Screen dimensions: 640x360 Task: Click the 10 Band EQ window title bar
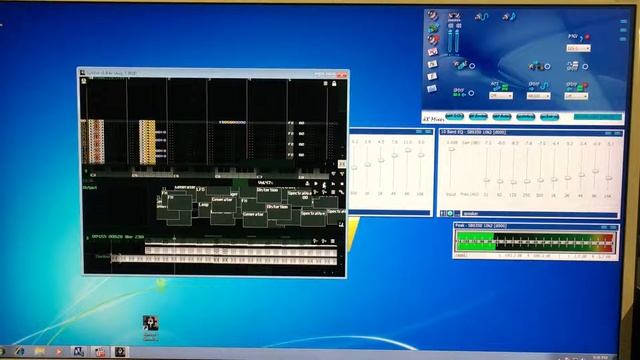(x=530, y=132)
